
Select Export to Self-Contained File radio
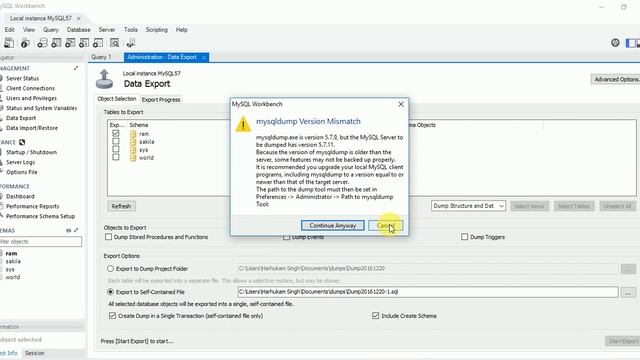pyautogui.click(x=110, y=292)
